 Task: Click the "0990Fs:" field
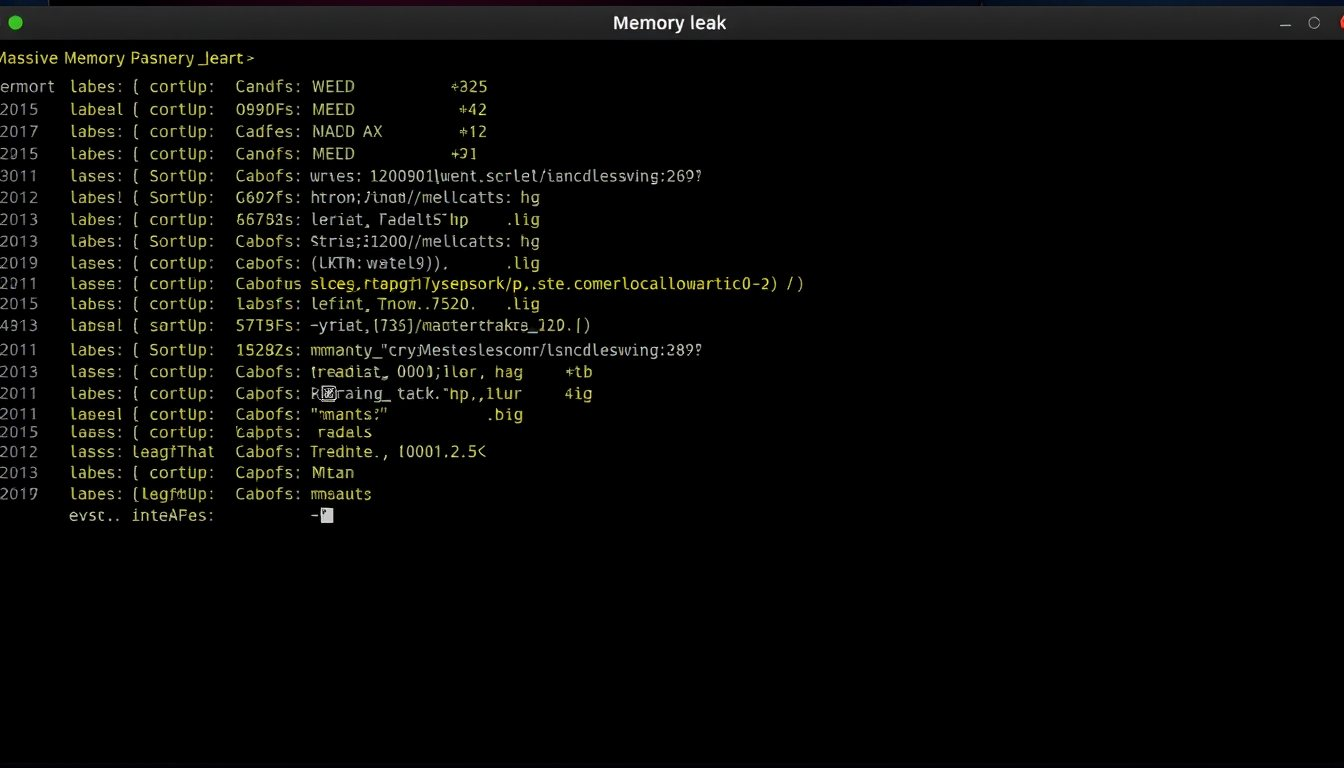267,109
